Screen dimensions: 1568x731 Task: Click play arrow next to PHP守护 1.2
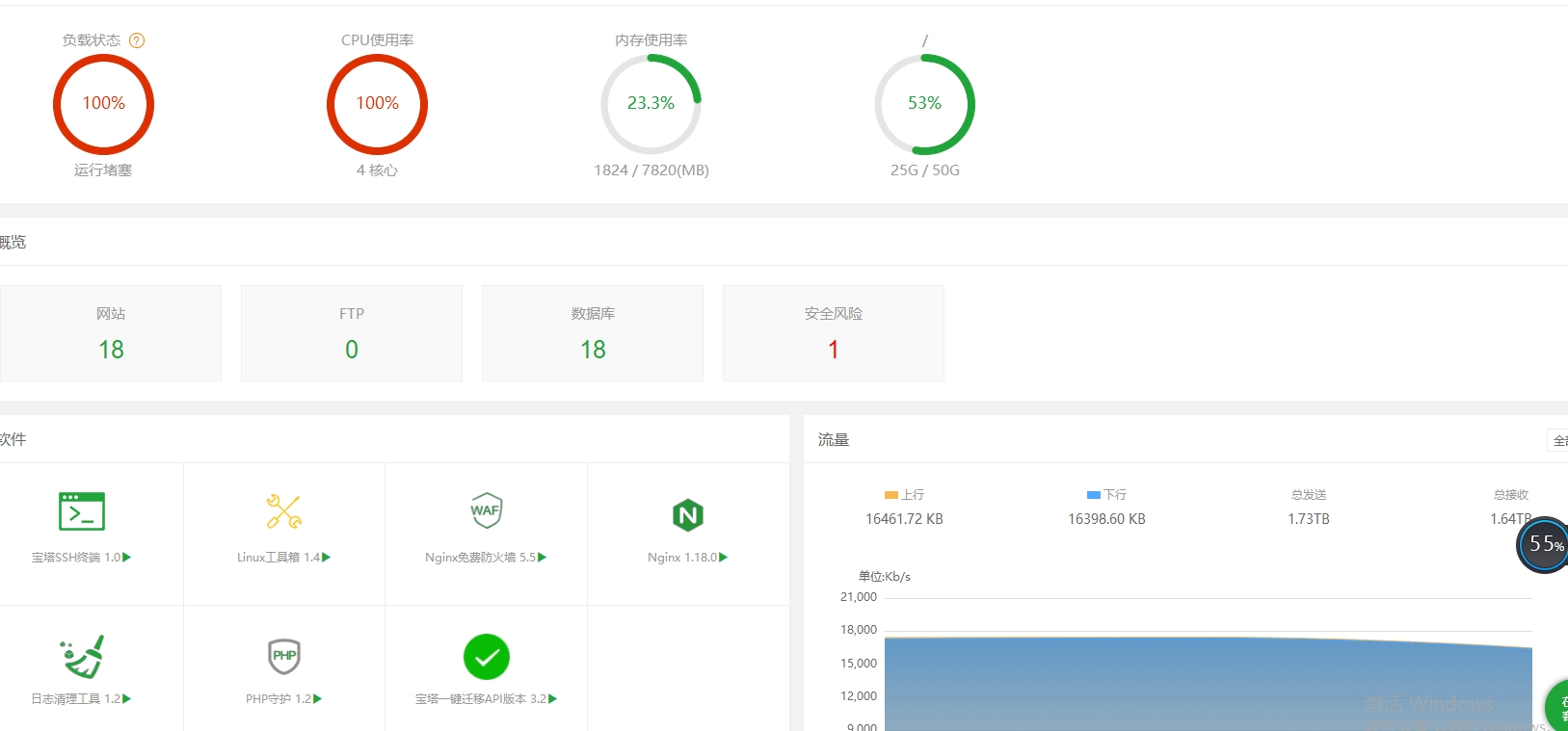click(318, 699)
